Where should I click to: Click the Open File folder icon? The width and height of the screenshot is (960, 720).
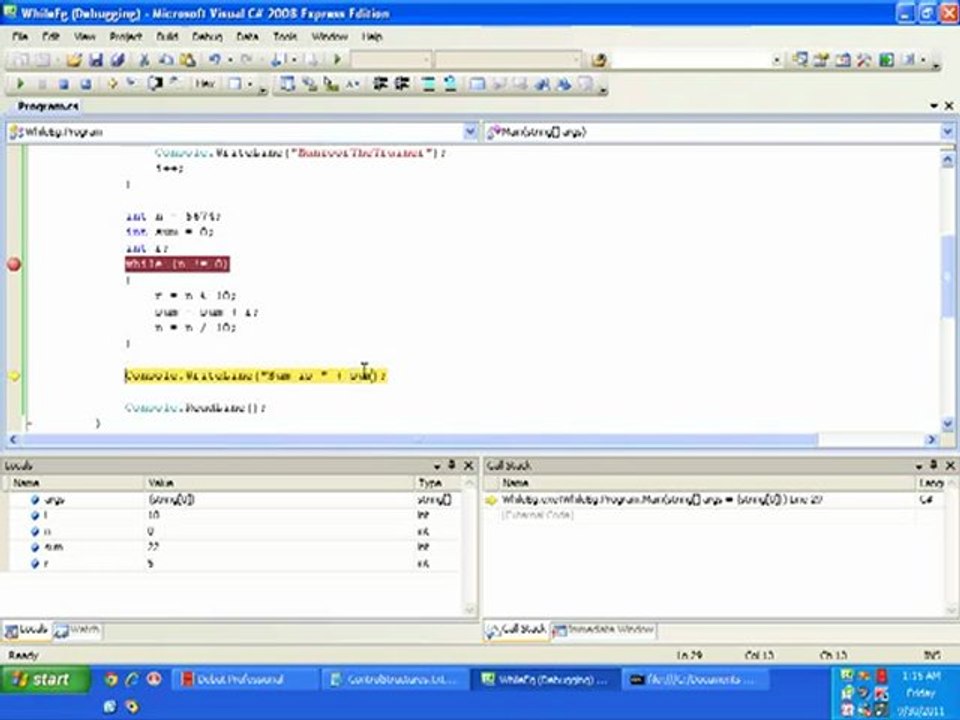(x=74, y=59)
